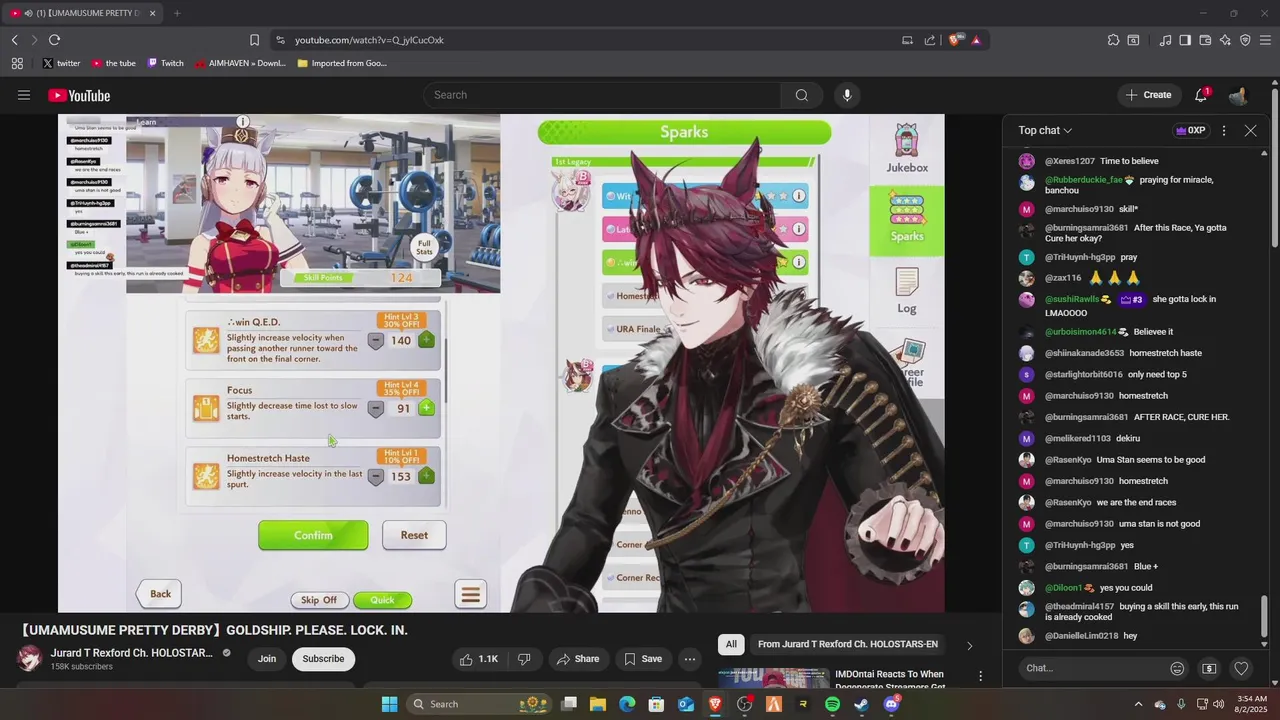The height and width of the screenshot is (720, 1280).
Task: Open browser extensions puzzle icon
Action: [1113, 40]
